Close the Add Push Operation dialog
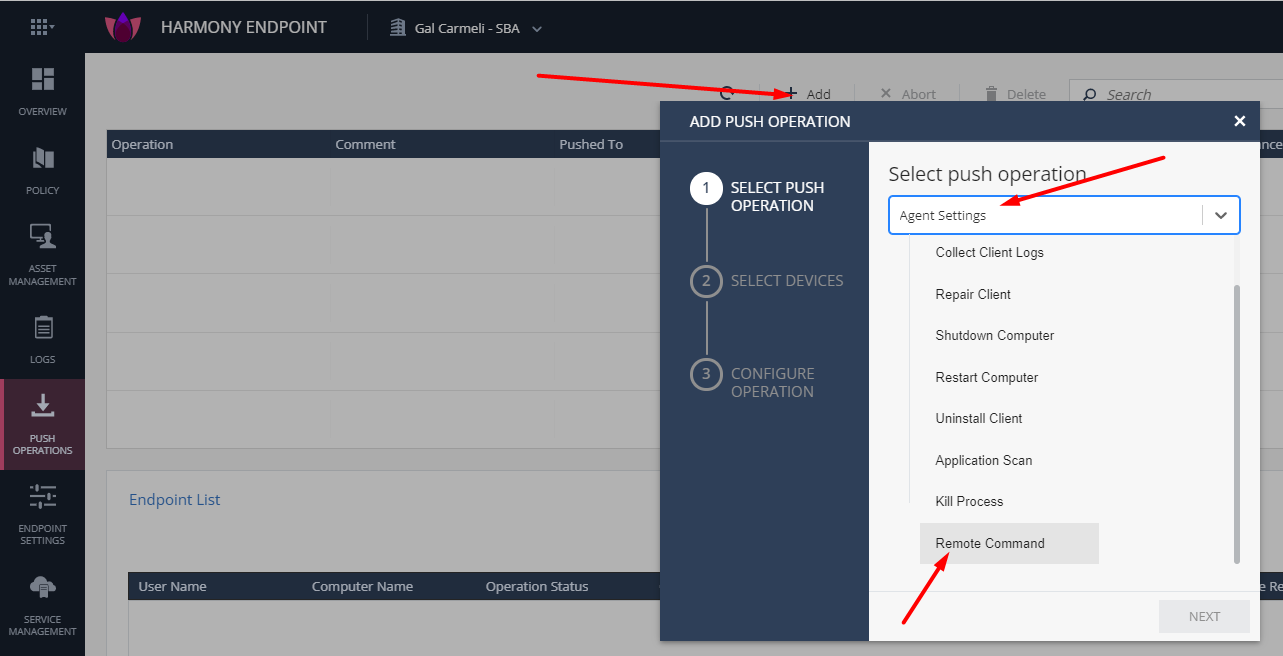The image size is (1283, 656). point(1240,121)
